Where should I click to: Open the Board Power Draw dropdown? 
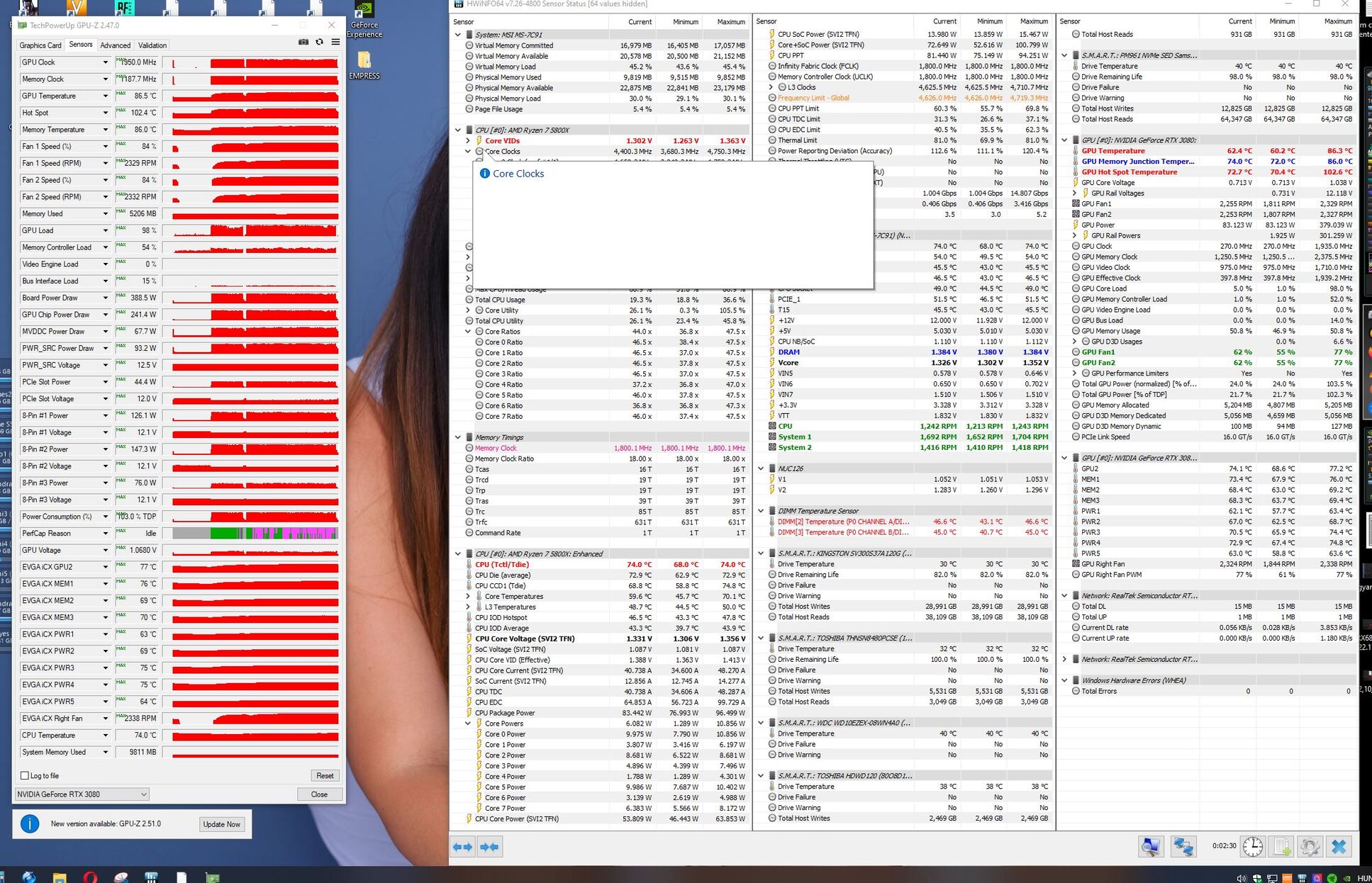point(106,298)
